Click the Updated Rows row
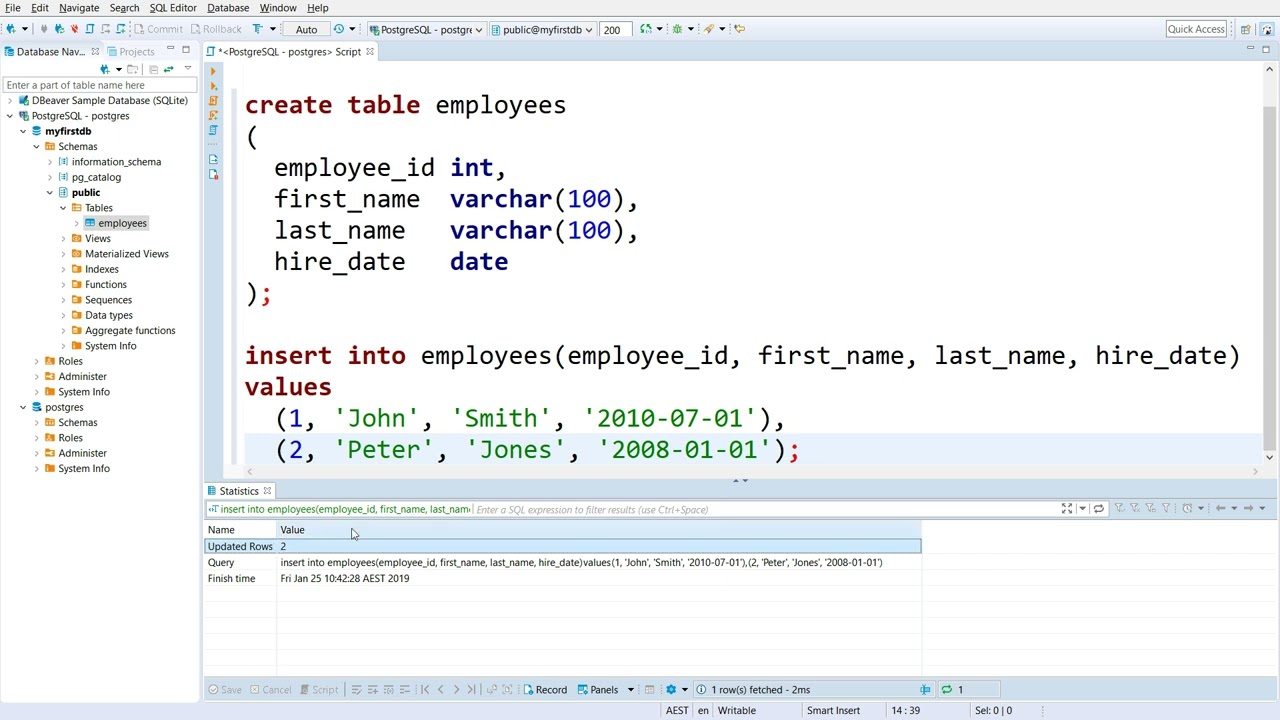Viewport: 1280px width, 720px height. [563, 546]
